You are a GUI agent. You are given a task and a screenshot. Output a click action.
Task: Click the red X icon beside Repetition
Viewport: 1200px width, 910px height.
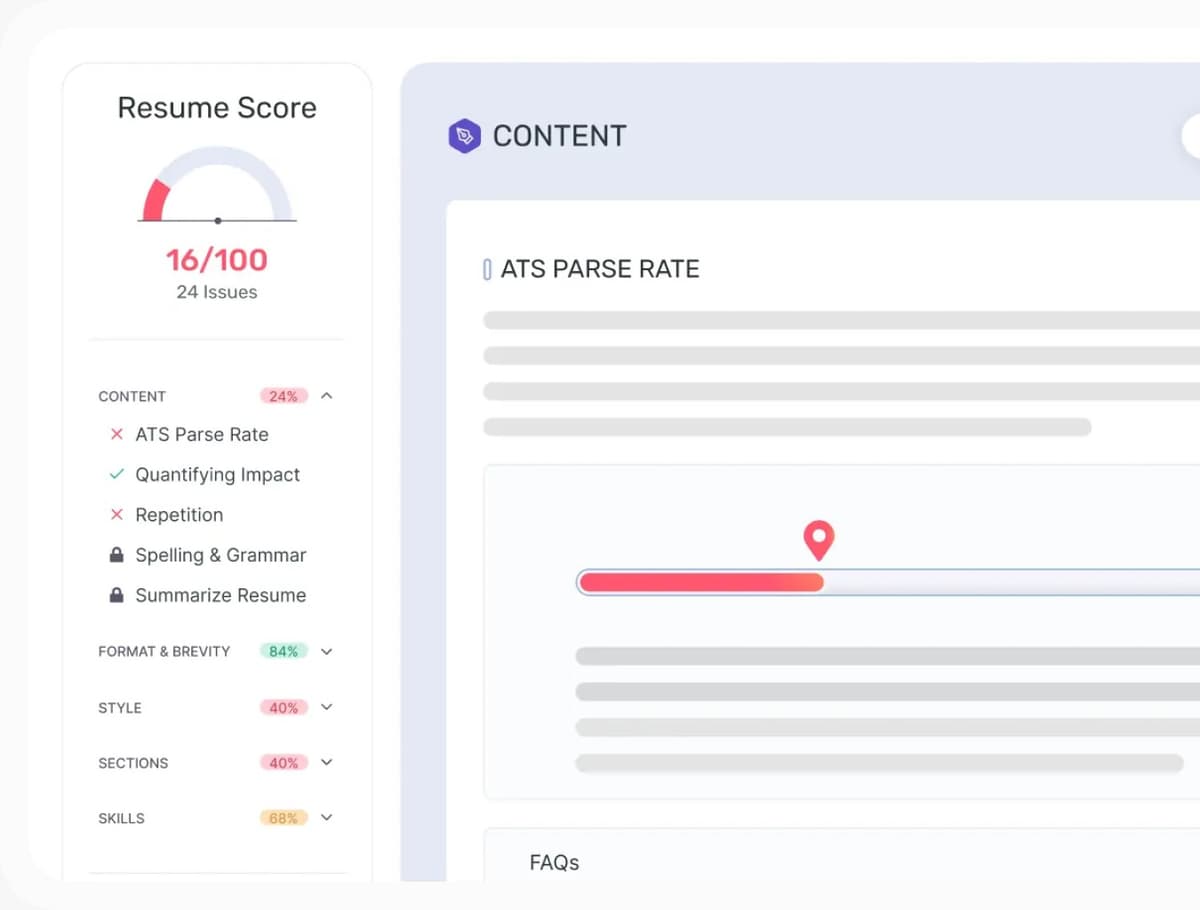(x=116, y=514)
